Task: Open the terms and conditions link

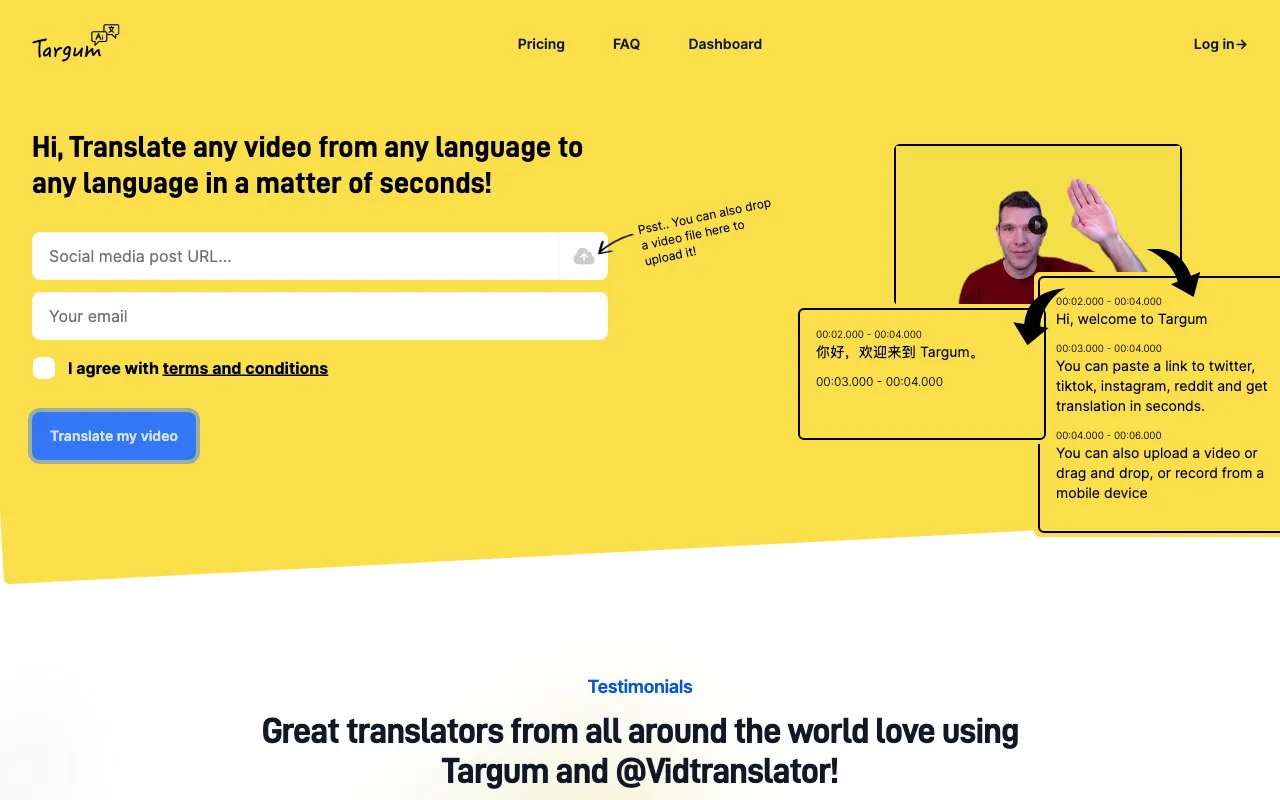Action: pyautogui.click(x=245, y=368)
